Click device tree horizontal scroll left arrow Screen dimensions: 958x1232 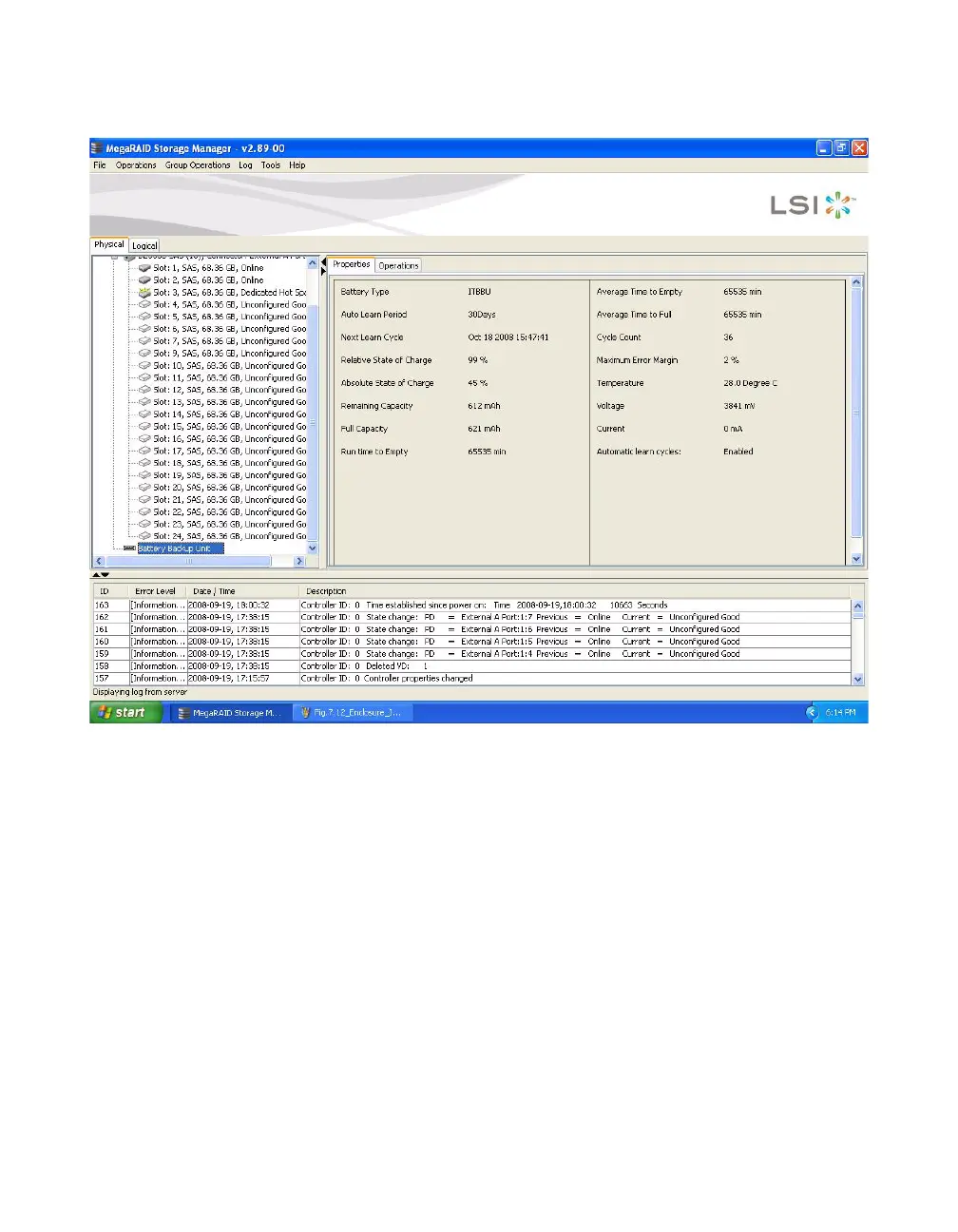(x=99, y=561)
